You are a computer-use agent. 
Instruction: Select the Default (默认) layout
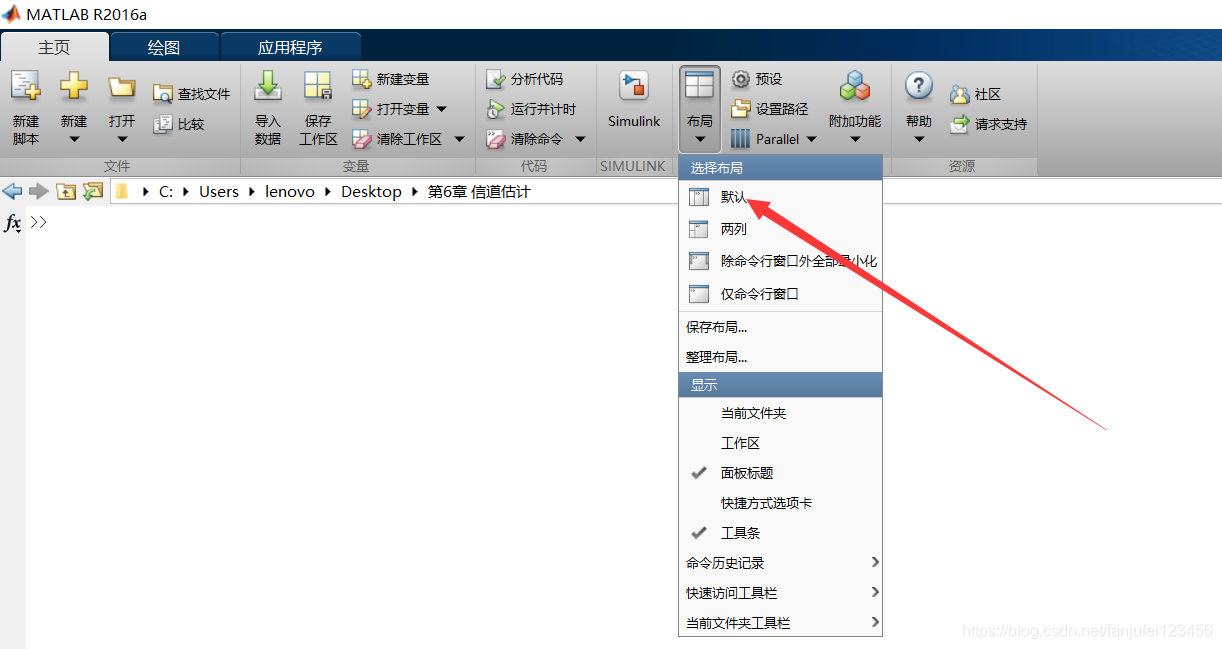click(x=780, y=198)
